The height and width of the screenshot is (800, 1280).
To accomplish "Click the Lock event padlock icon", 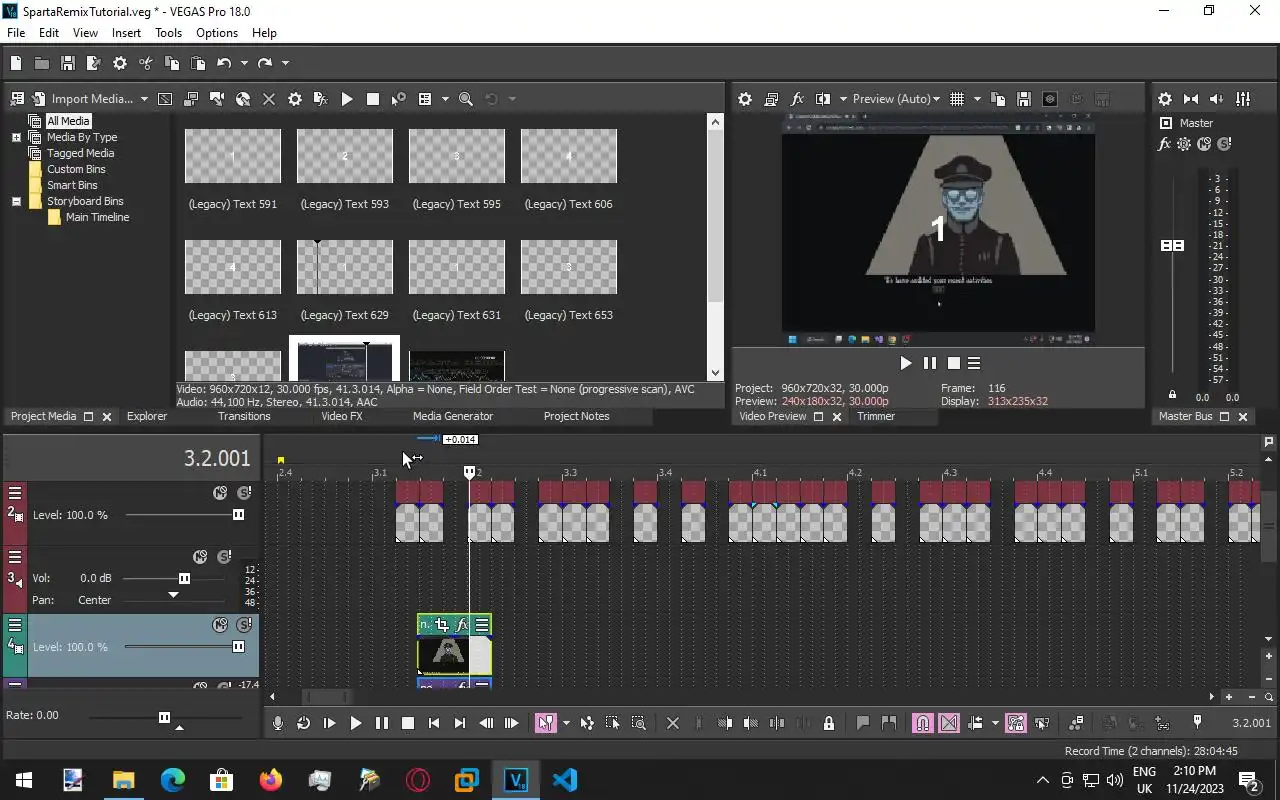I will (829, 723).
